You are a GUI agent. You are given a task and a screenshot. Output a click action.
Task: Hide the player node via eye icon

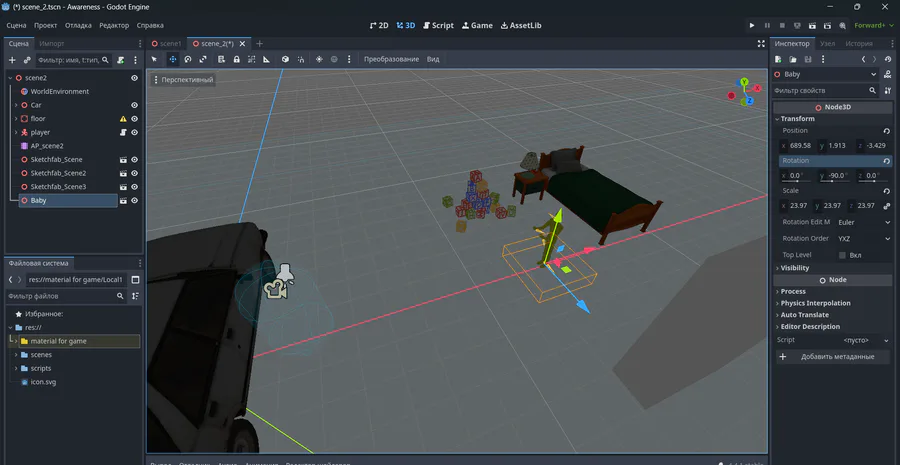point(134,133)
